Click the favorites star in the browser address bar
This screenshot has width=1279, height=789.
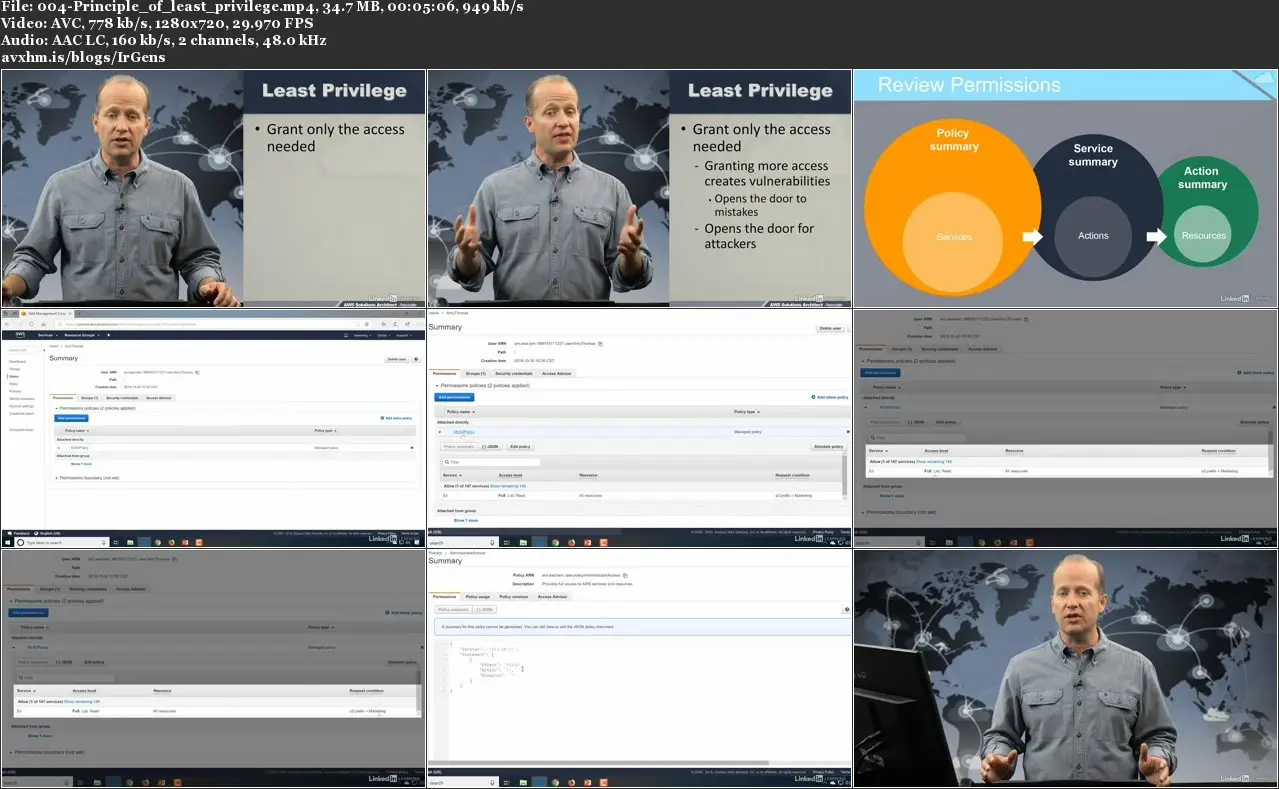(x=367, y=324)
